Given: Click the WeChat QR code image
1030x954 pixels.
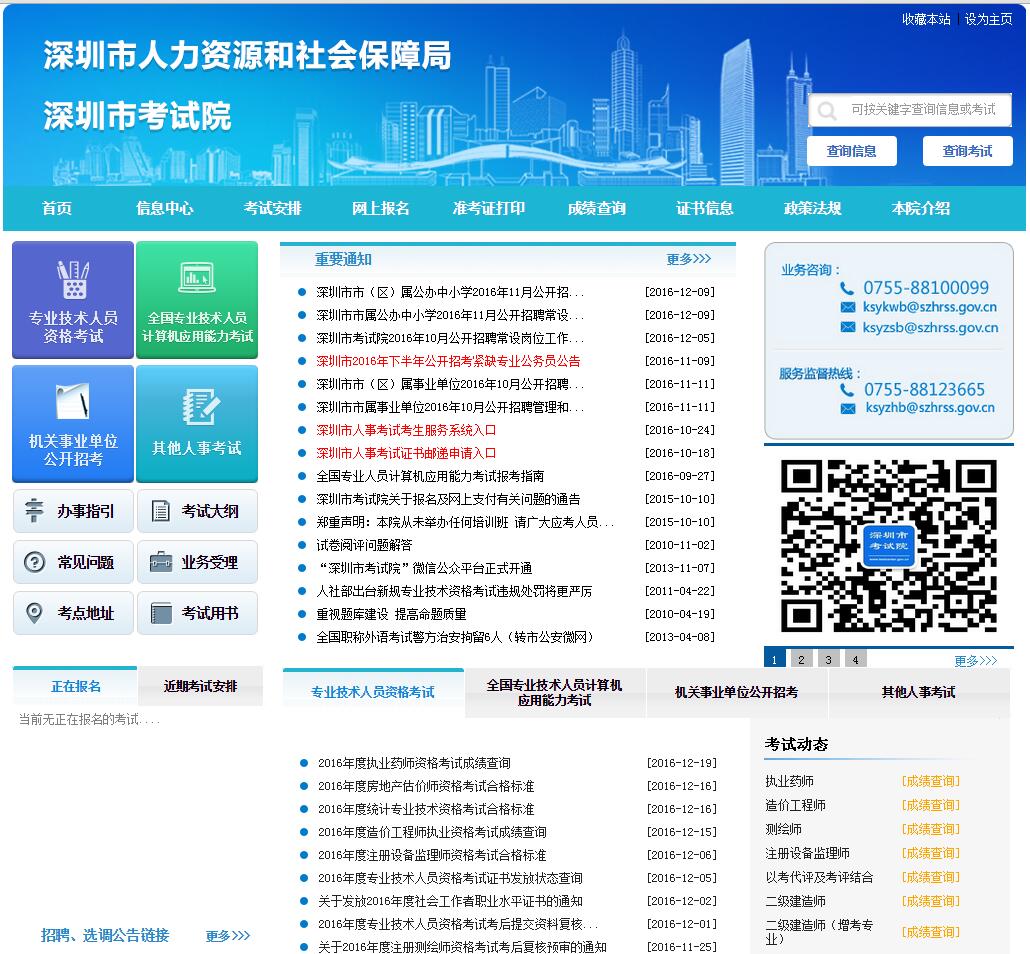Looking at the screenshot, I should pos(889,545).
